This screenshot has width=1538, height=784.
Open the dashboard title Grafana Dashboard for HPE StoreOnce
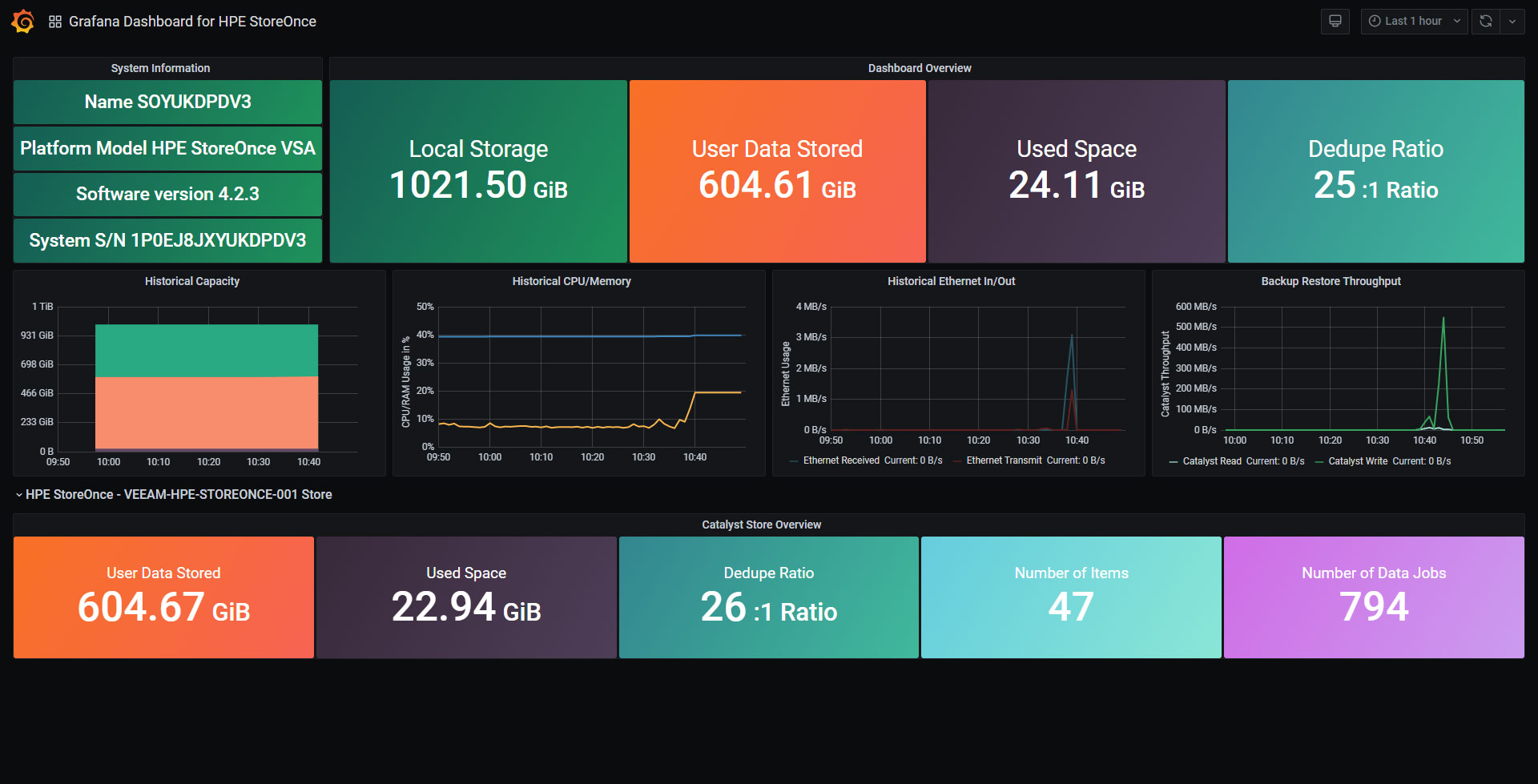pos(192,22)
